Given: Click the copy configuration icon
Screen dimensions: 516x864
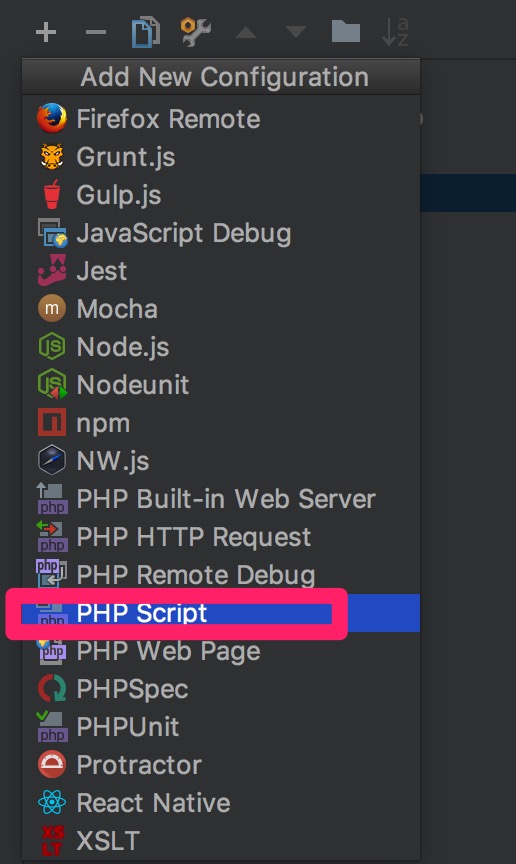Looking at the screenshot, I should coord(146,32).
